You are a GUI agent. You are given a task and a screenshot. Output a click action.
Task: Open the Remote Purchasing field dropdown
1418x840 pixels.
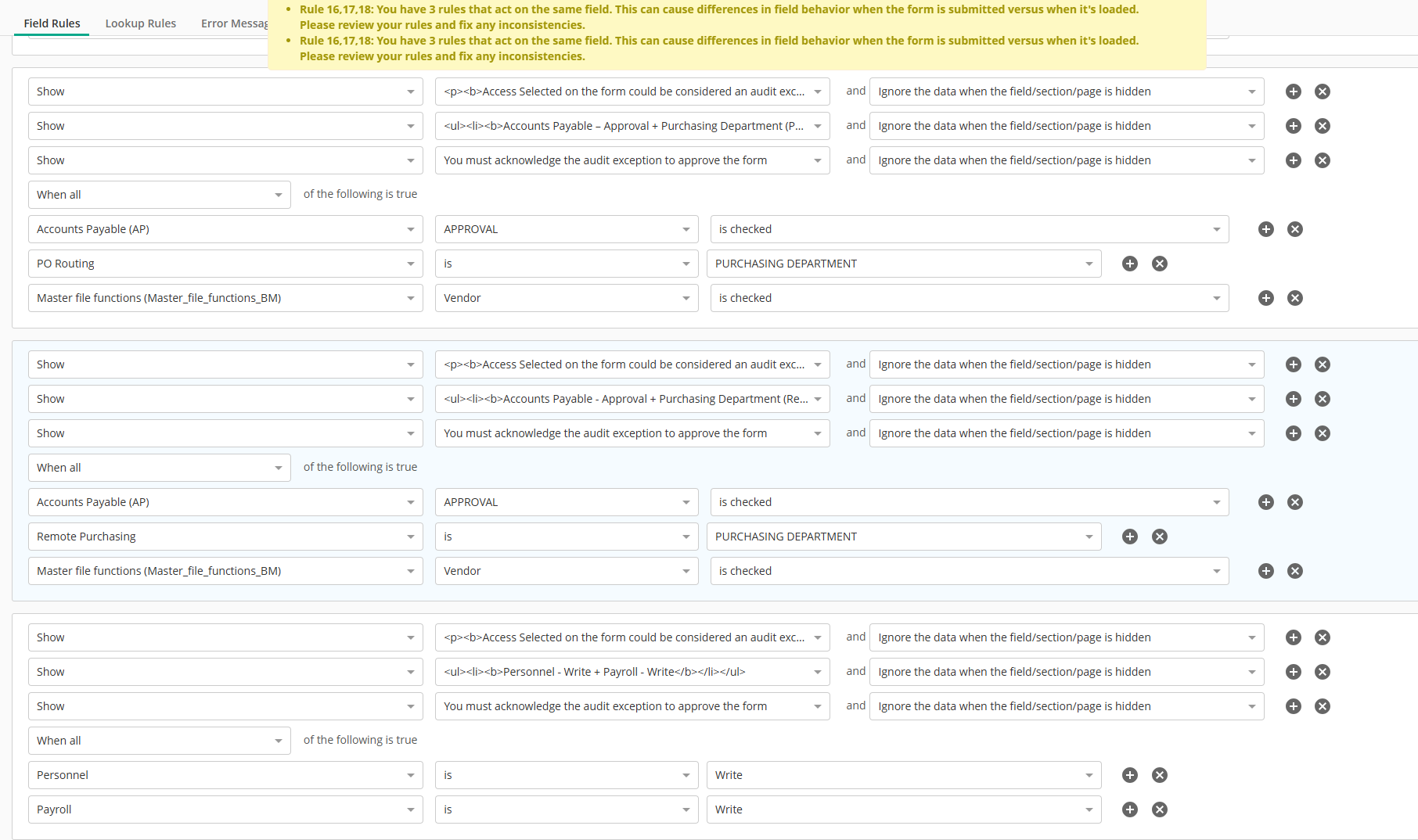(x=225, y=537)
